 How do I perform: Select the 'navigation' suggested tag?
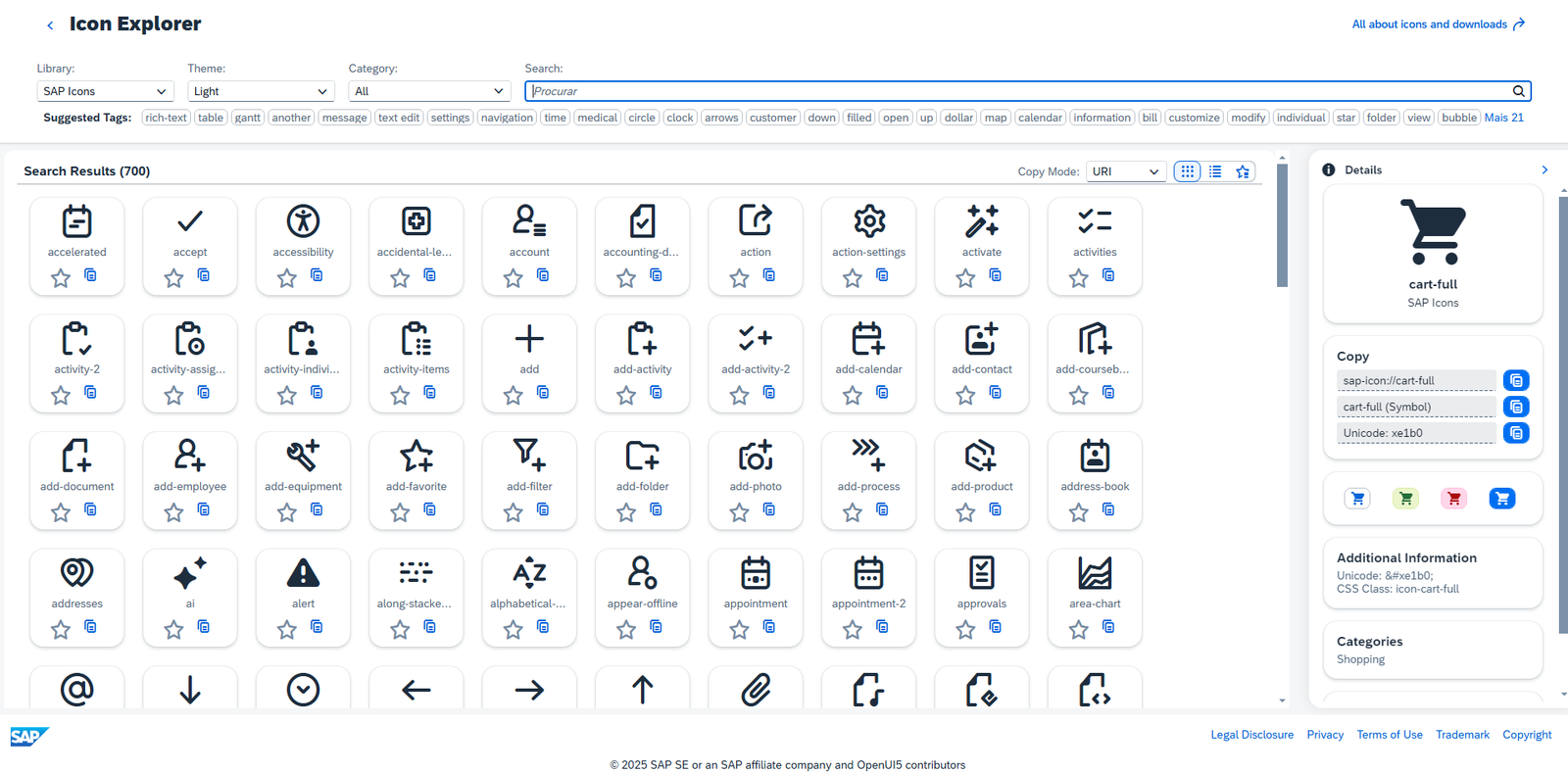(x=507, y=118)
